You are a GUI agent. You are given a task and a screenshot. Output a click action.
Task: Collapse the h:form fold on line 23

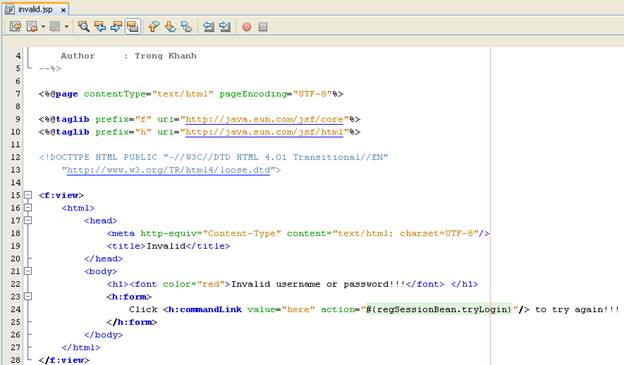pyautogui.click(x=28, y=297)
